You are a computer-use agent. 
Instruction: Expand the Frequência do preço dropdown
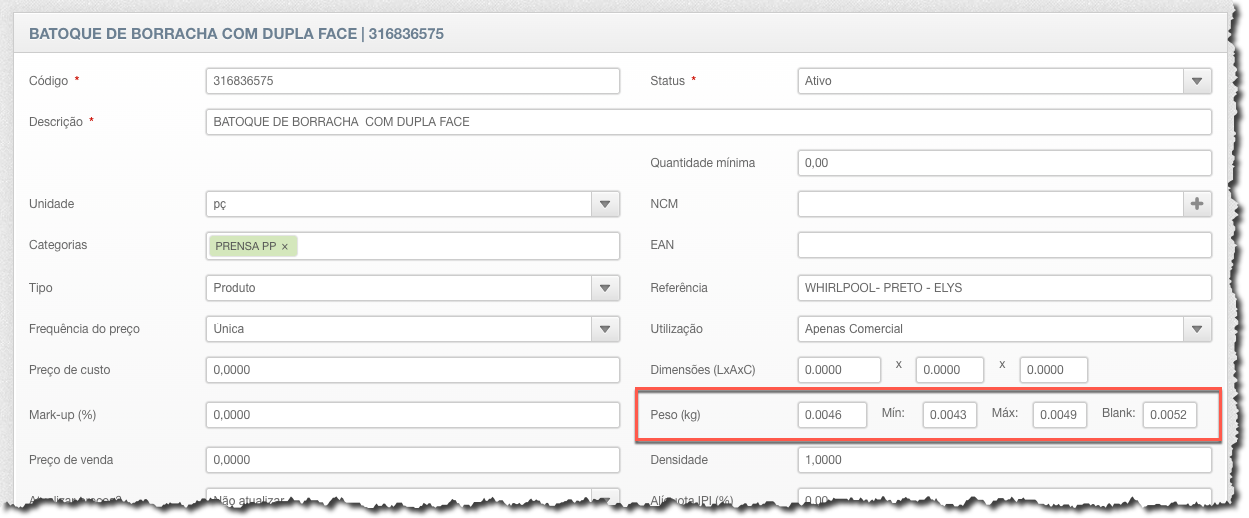click(x=604, y=329)
